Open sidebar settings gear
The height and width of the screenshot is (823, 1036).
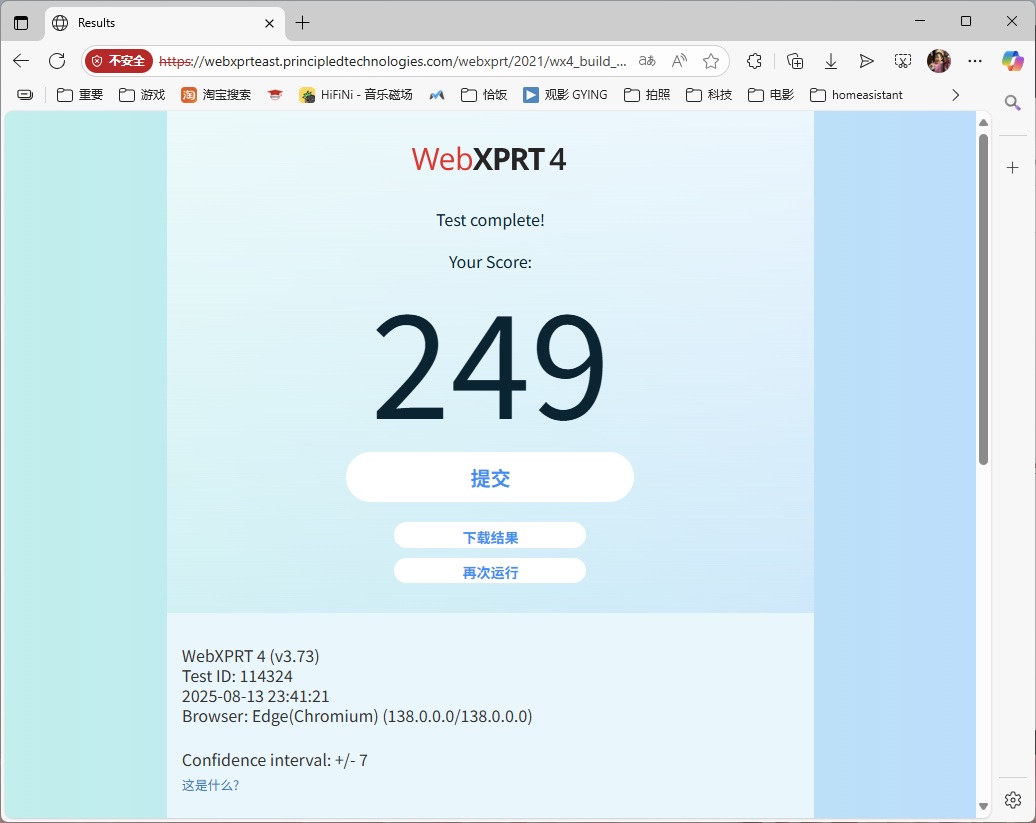point(1012,800)
